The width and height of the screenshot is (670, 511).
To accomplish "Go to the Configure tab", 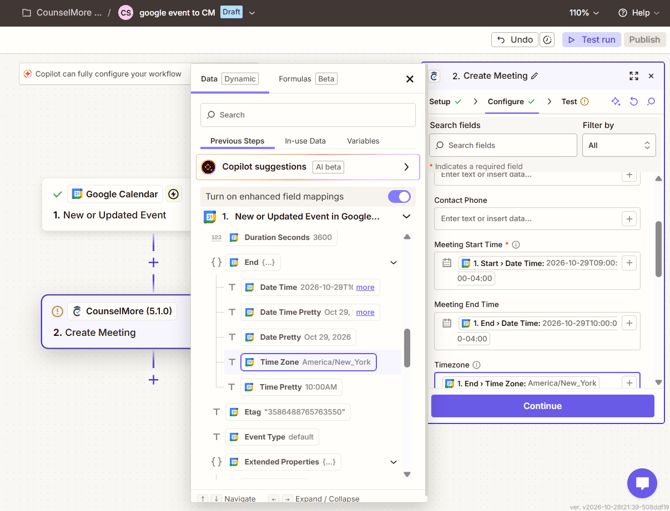I will pos(511,102).
